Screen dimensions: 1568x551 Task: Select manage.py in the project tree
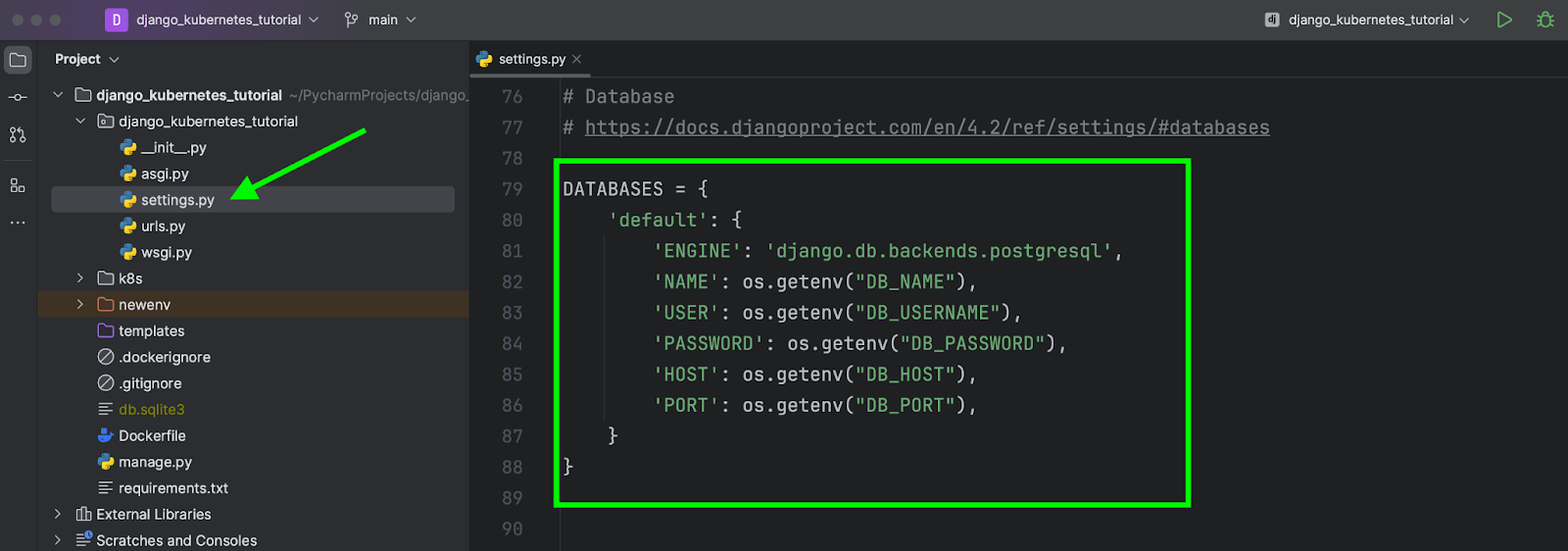click(155, 462)
